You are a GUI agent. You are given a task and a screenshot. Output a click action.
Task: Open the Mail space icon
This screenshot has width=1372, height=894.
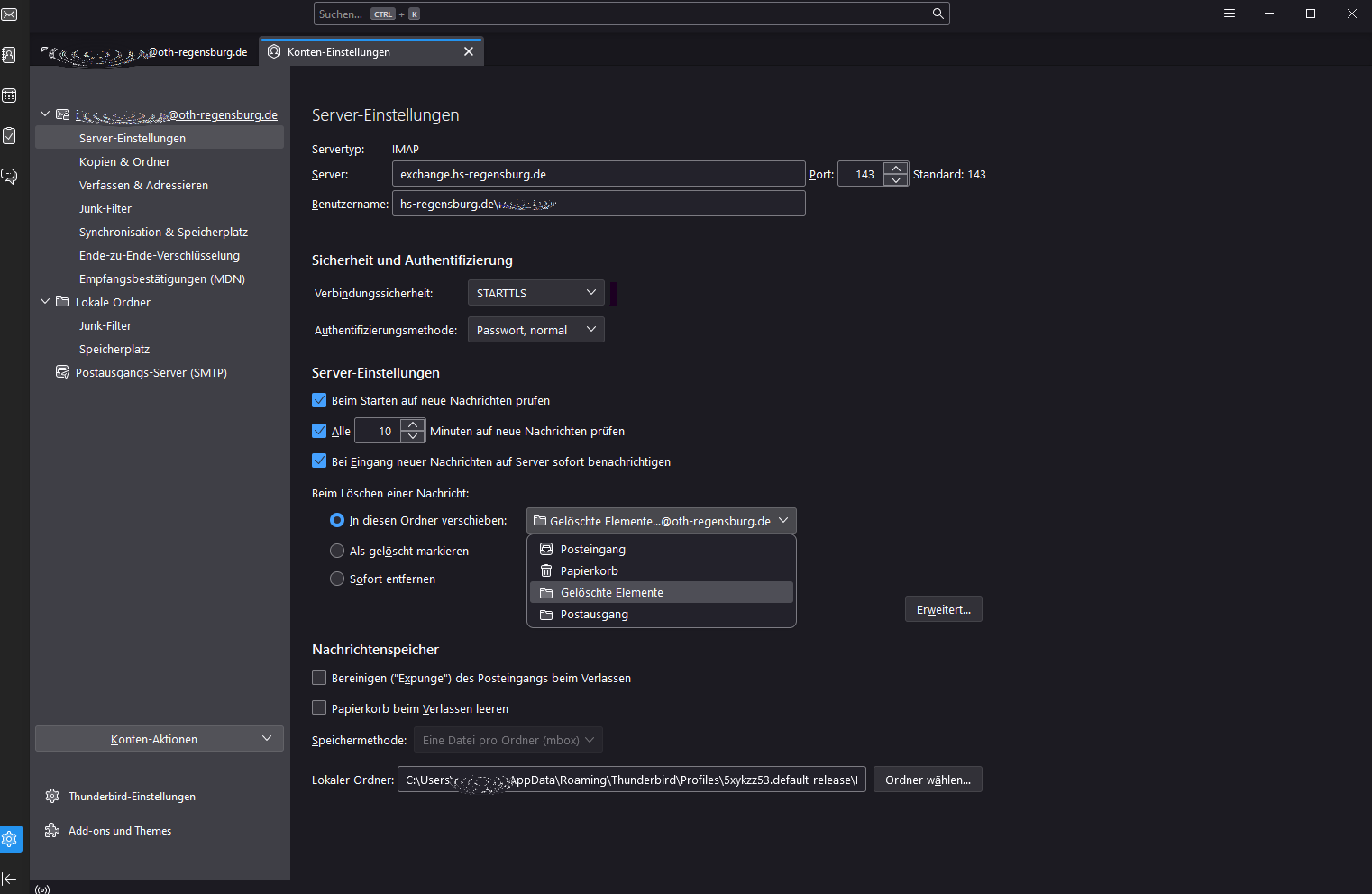9,14
